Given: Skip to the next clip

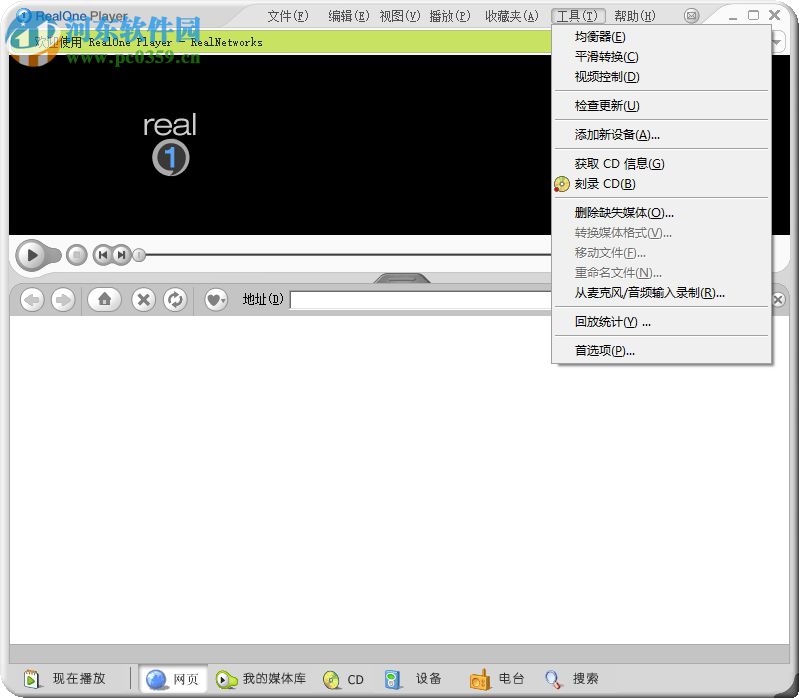Looking at the screenshot, I should (122, 255).
